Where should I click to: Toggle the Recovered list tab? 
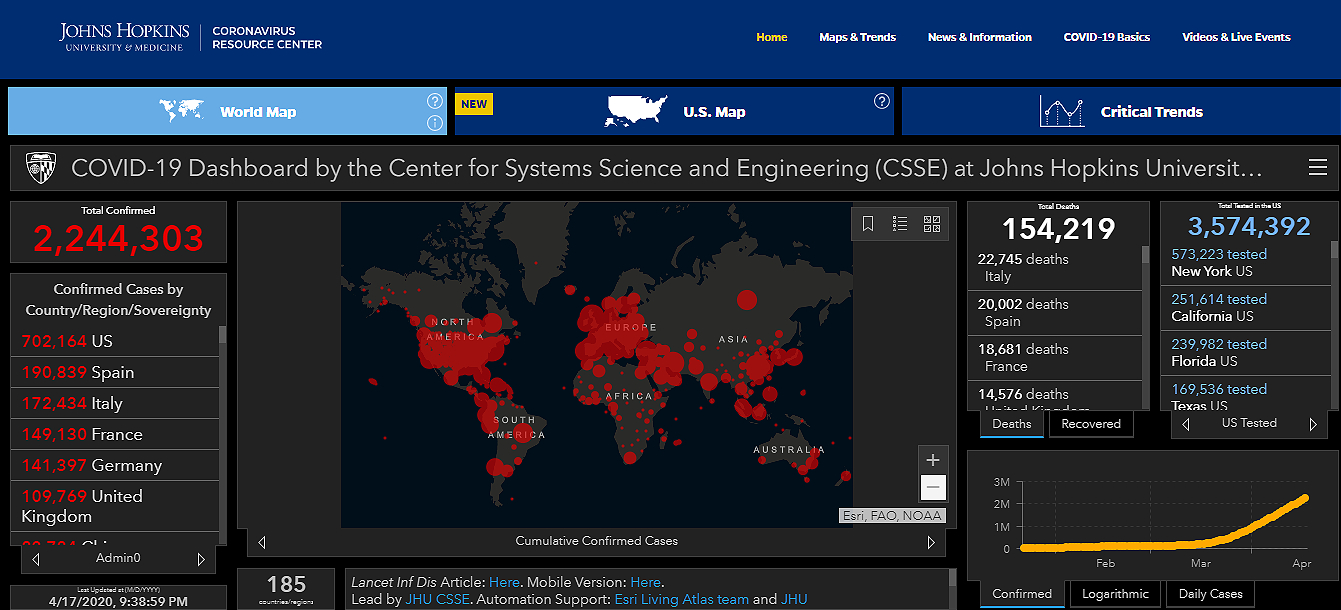(x=1090, y=424)
